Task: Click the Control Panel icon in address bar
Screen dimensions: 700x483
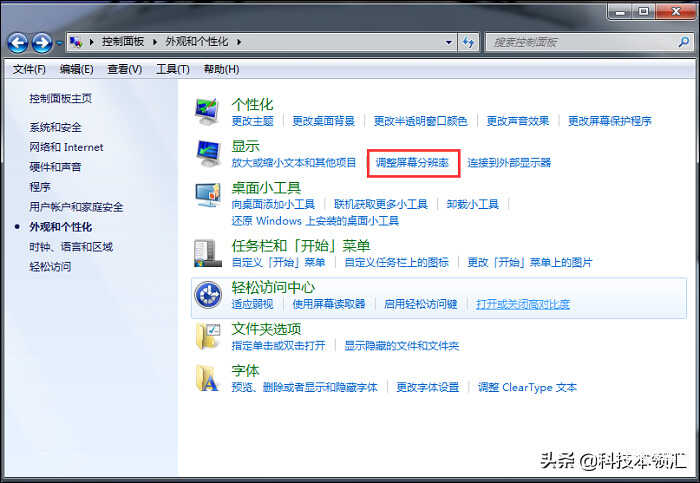Action: coord(76,42)
